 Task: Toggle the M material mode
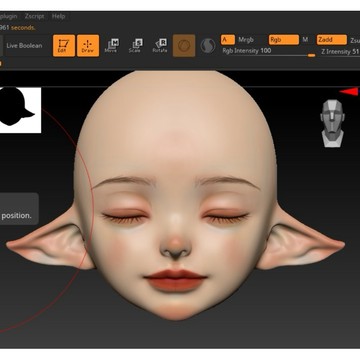point(305,40)
